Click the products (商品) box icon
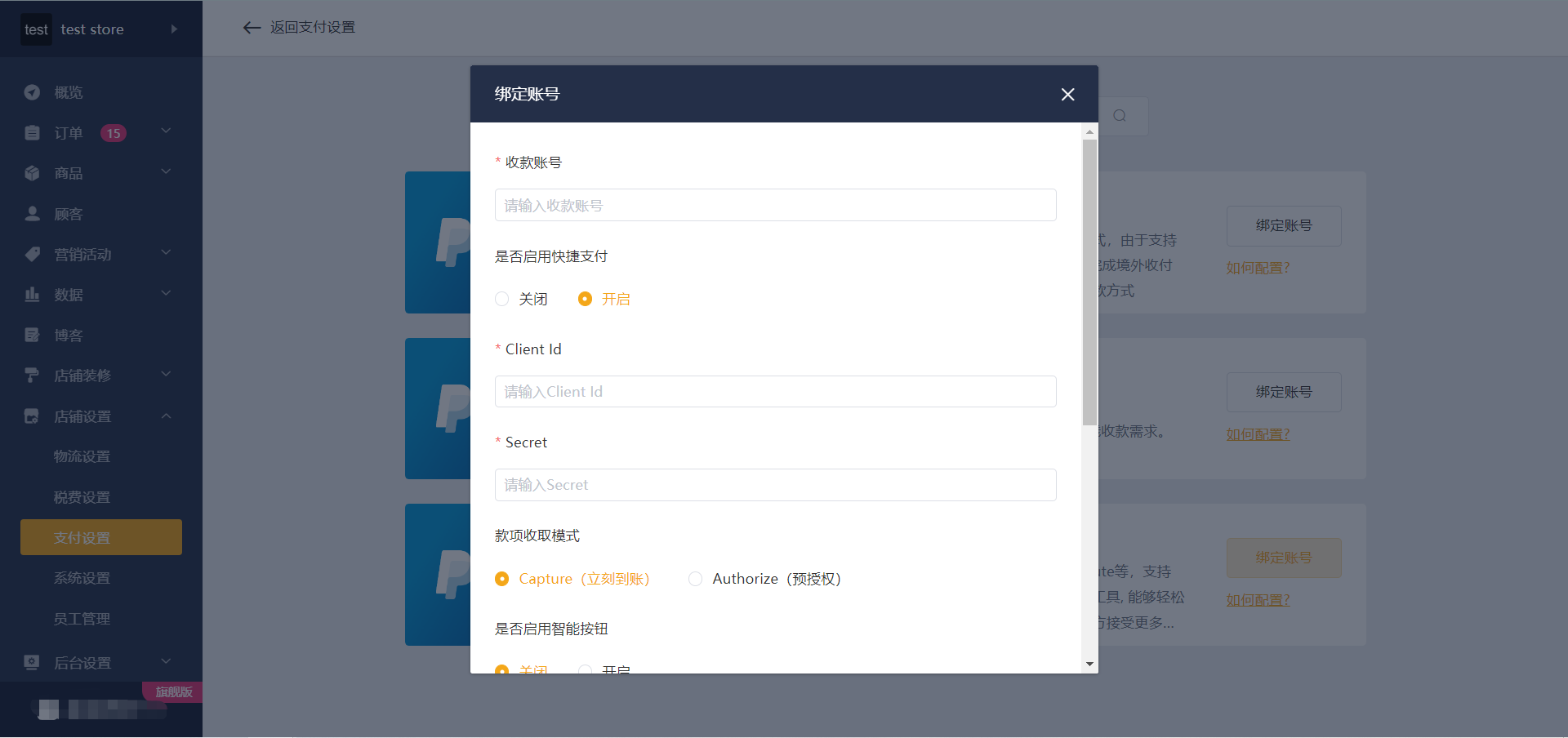The height and width of the screenshot is (738, 1568). tap(32, 173)
